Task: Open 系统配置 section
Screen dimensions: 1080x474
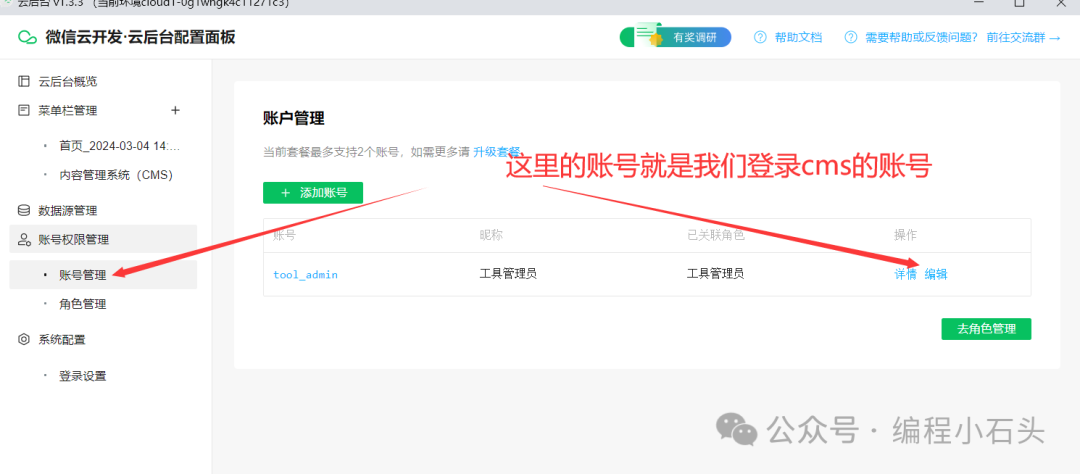Action: [62, 340]
